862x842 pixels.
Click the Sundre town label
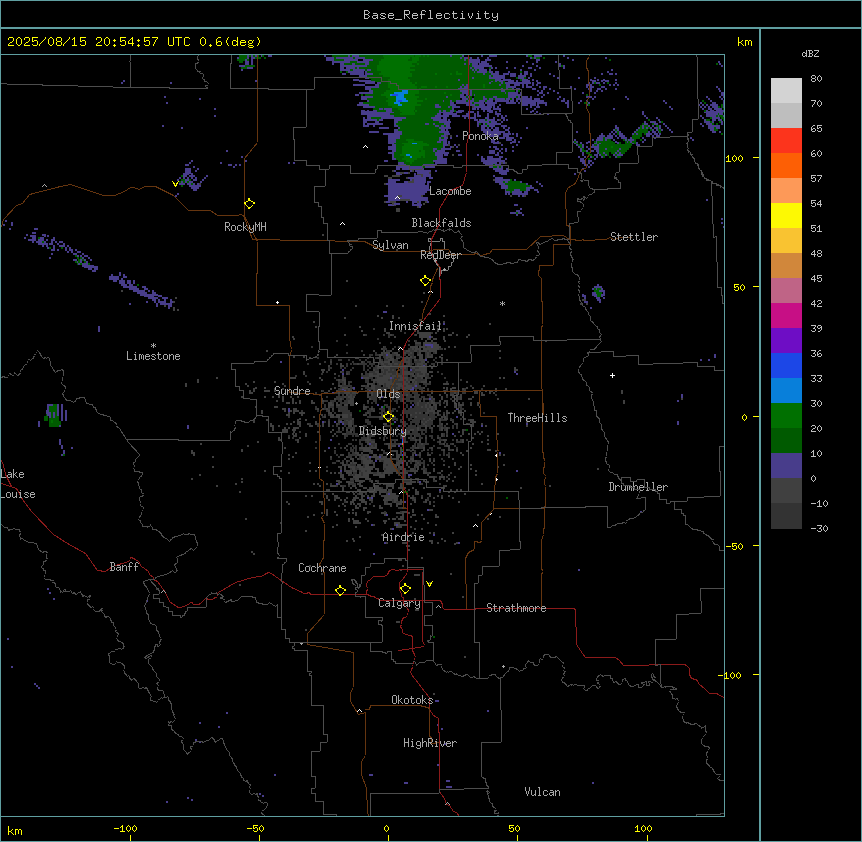point(292,391)
